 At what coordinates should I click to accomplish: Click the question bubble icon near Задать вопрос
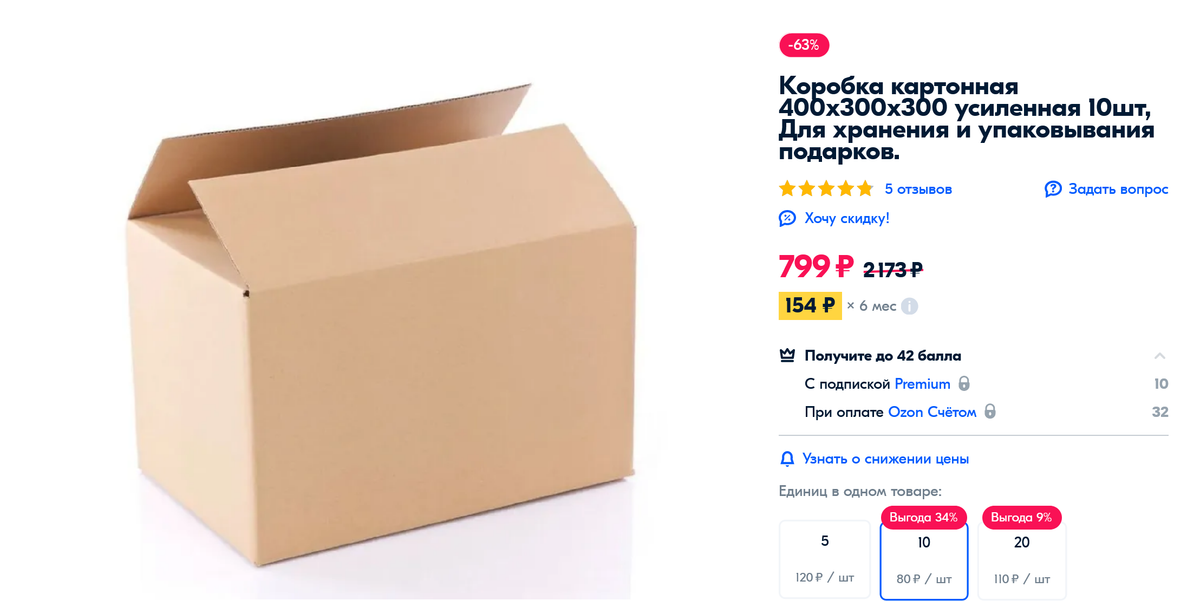(1053, 189)
